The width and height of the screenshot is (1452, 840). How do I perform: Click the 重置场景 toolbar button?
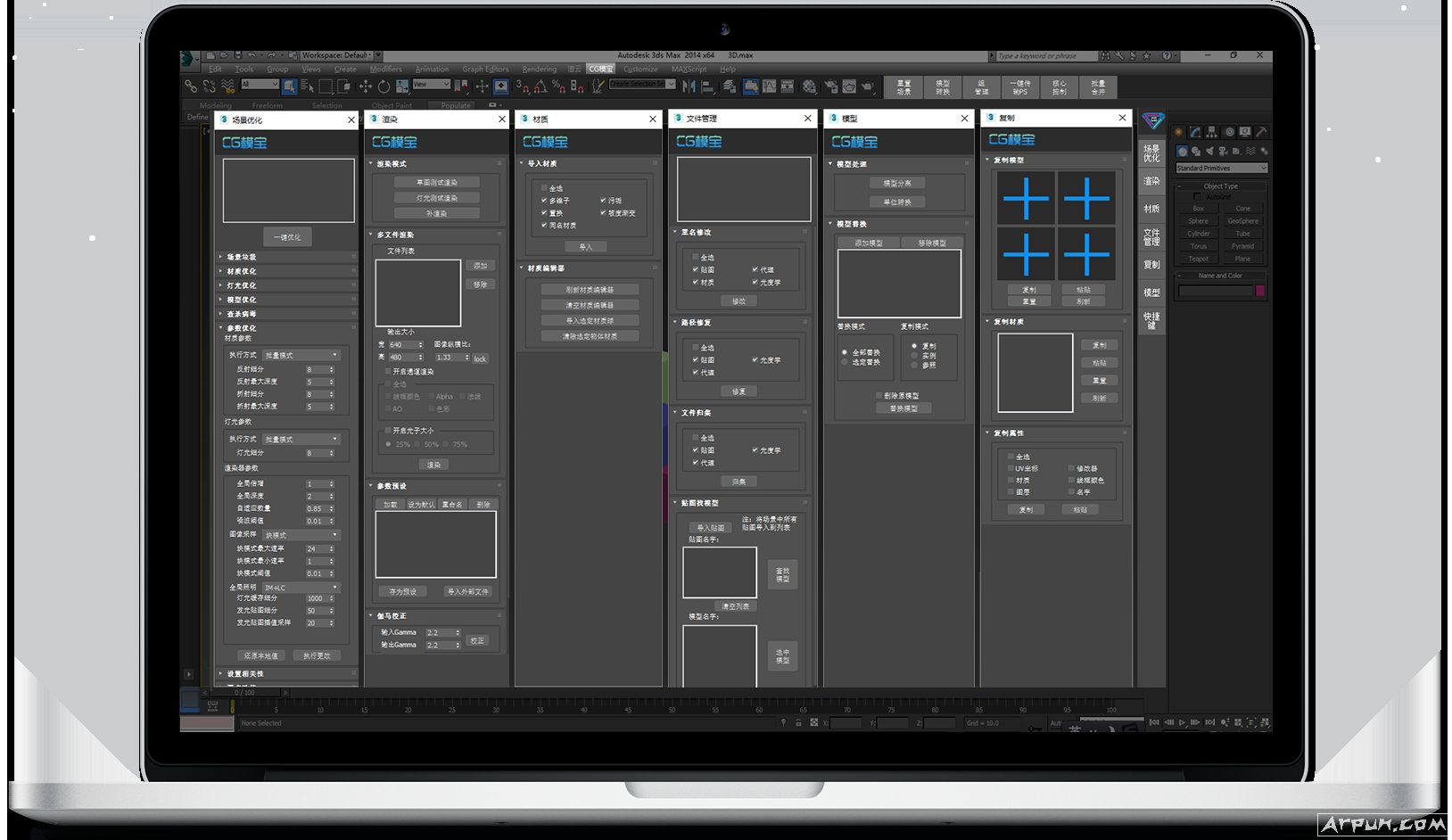904,87
